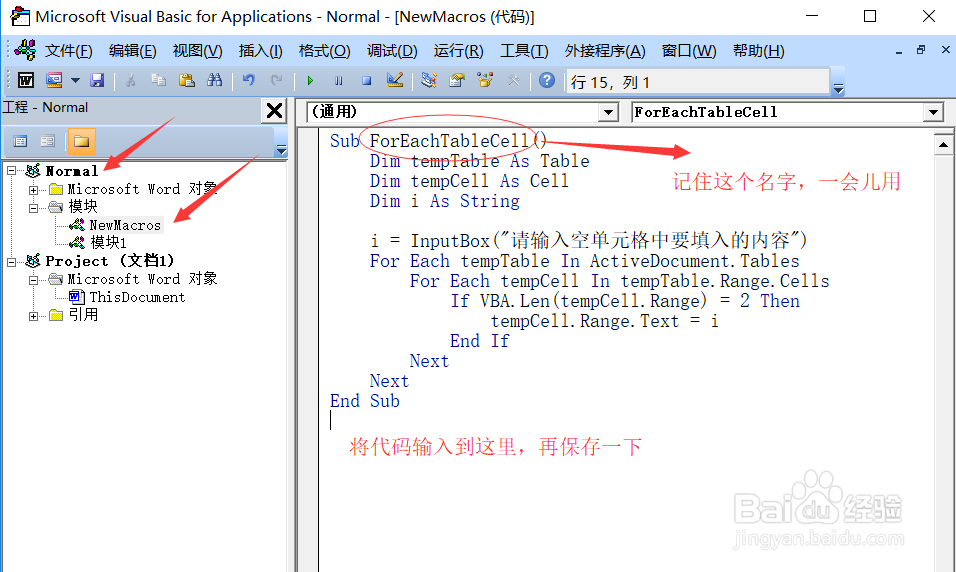
Task: Open the 工具(T) menu
Action: point(524,51)
